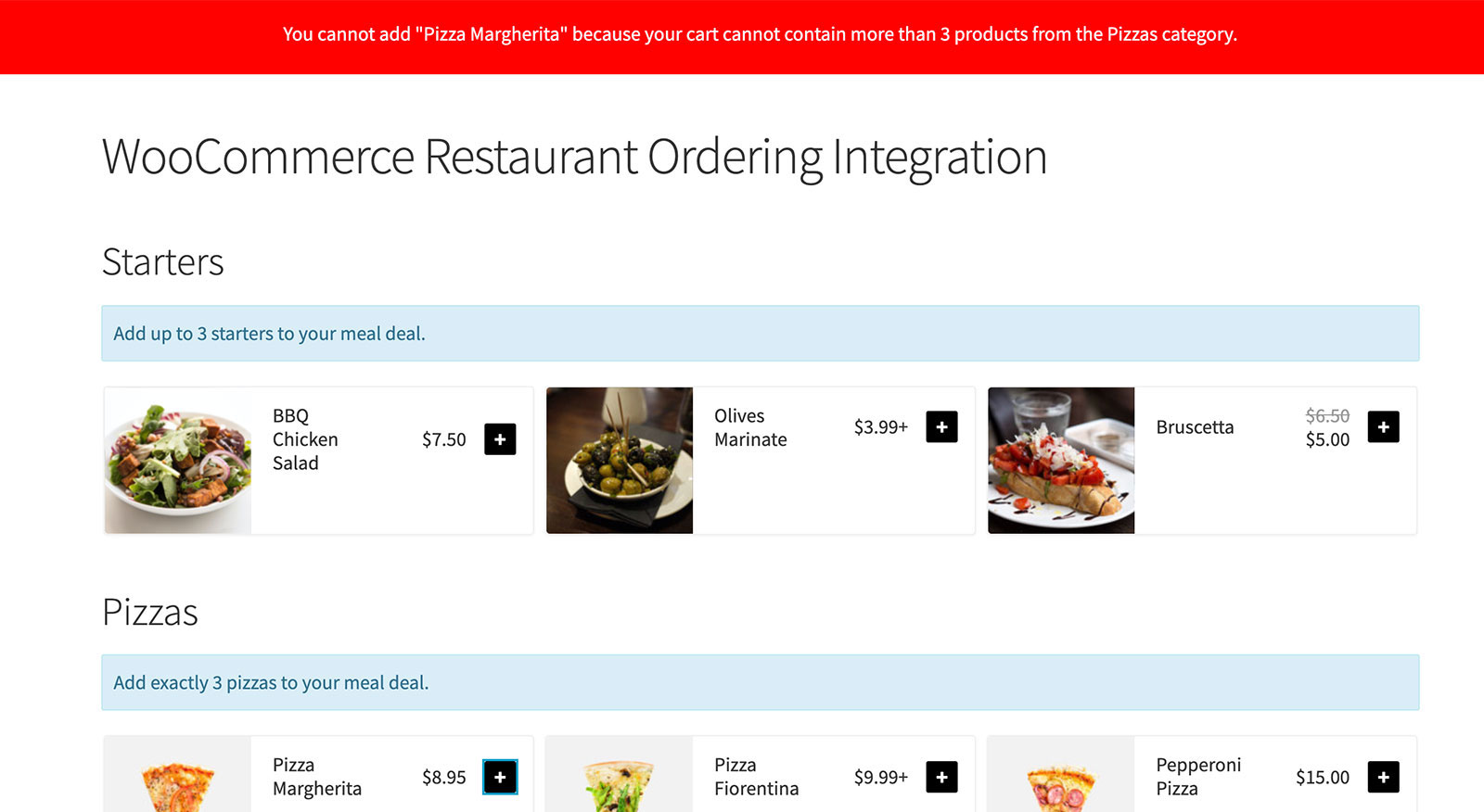Select the Bruscetta item name
Screen dimensions: 1484x812
point(1195,427)
